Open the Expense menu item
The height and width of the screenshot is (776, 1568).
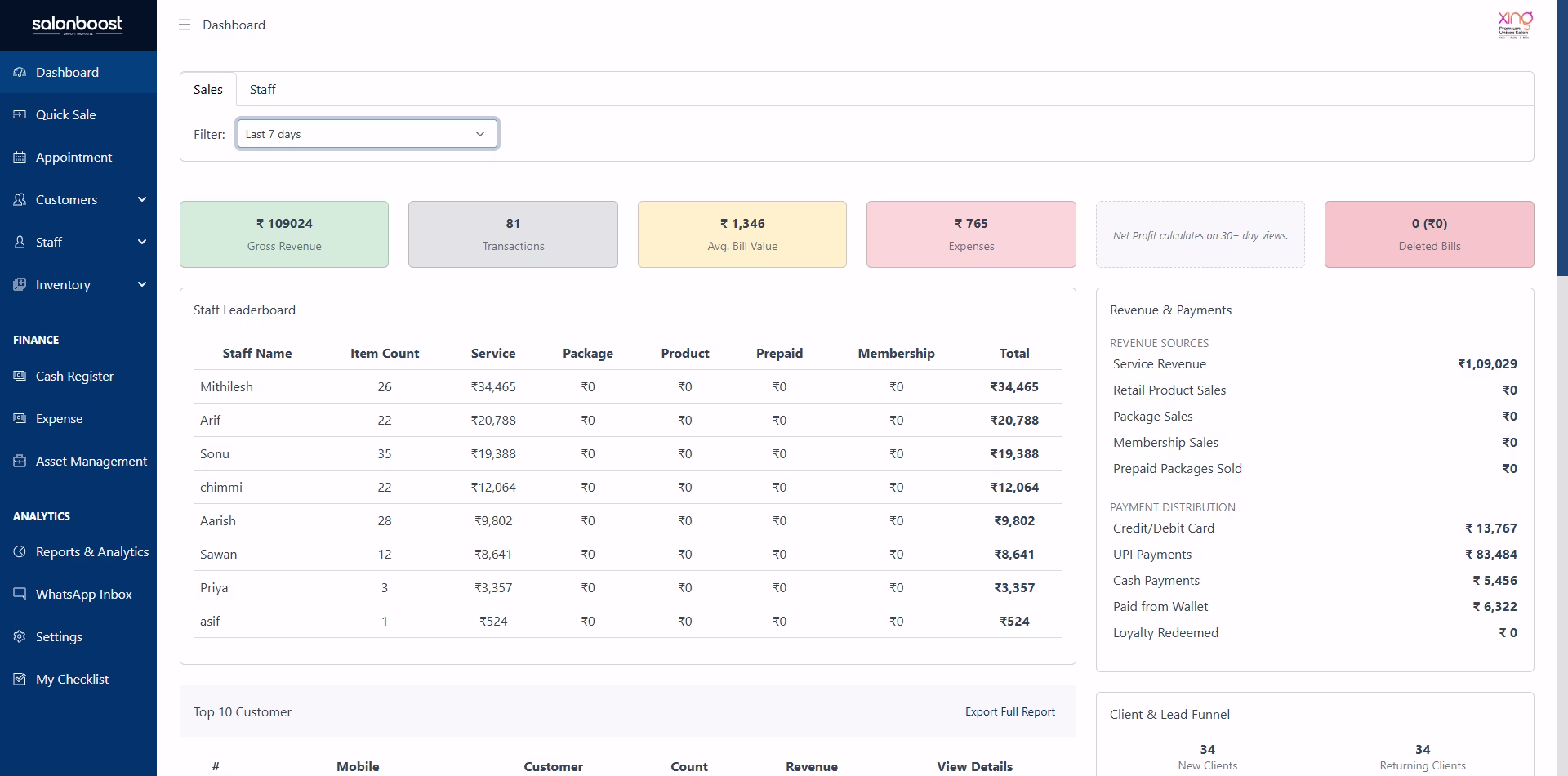click(78, 418)
